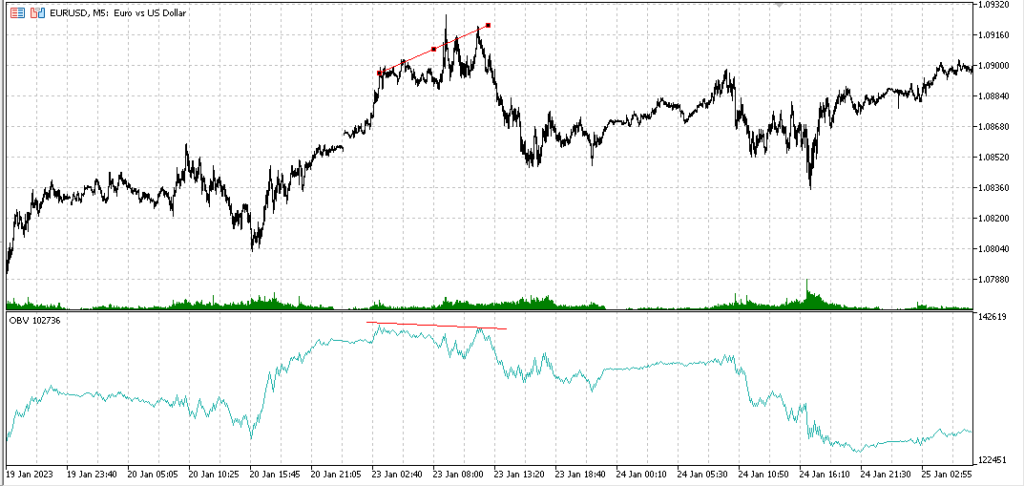This screenshot has width=1024, height=486.
Task: Click the 24 Jan 16:10 time label
Action: coord(827,472)
